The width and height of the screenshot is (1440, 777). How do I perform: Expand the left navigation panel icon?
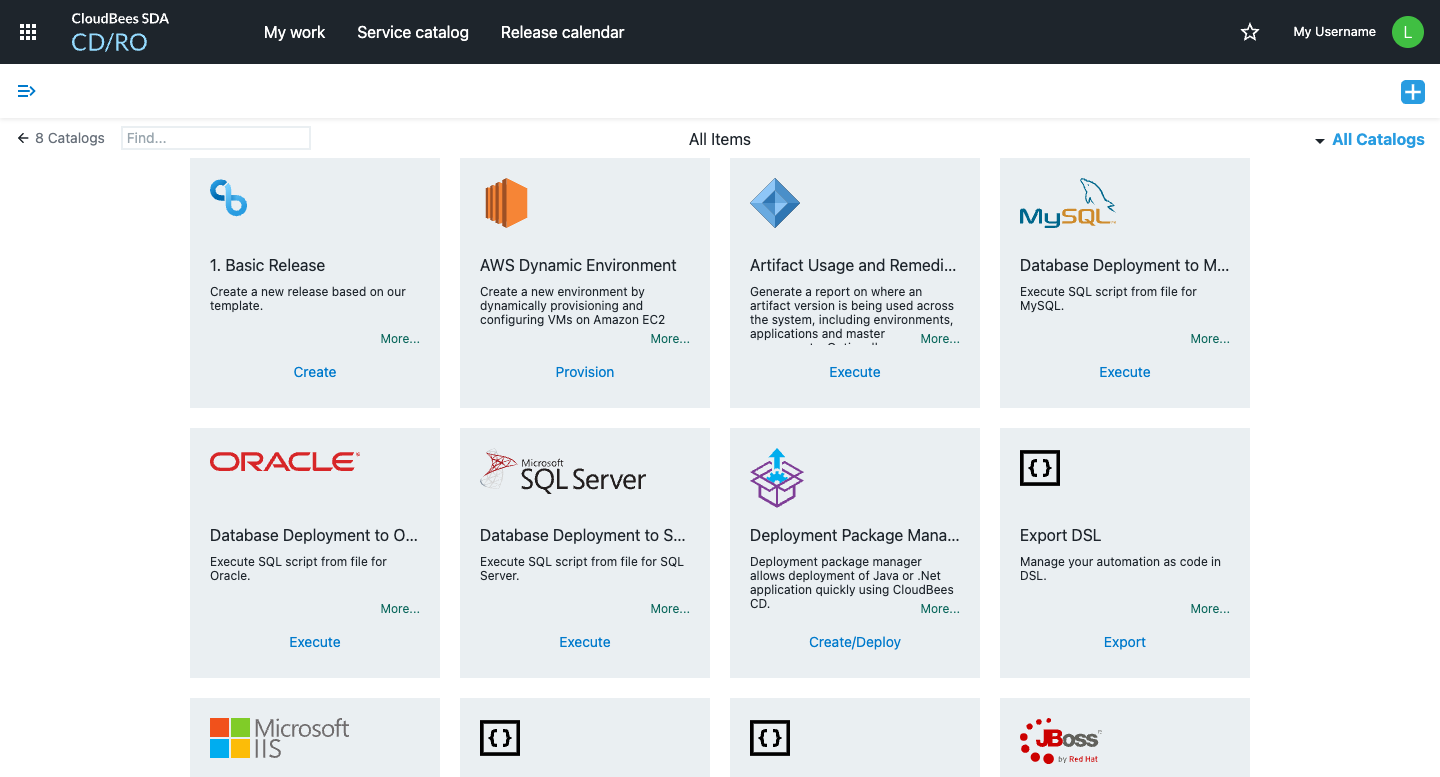27,91
